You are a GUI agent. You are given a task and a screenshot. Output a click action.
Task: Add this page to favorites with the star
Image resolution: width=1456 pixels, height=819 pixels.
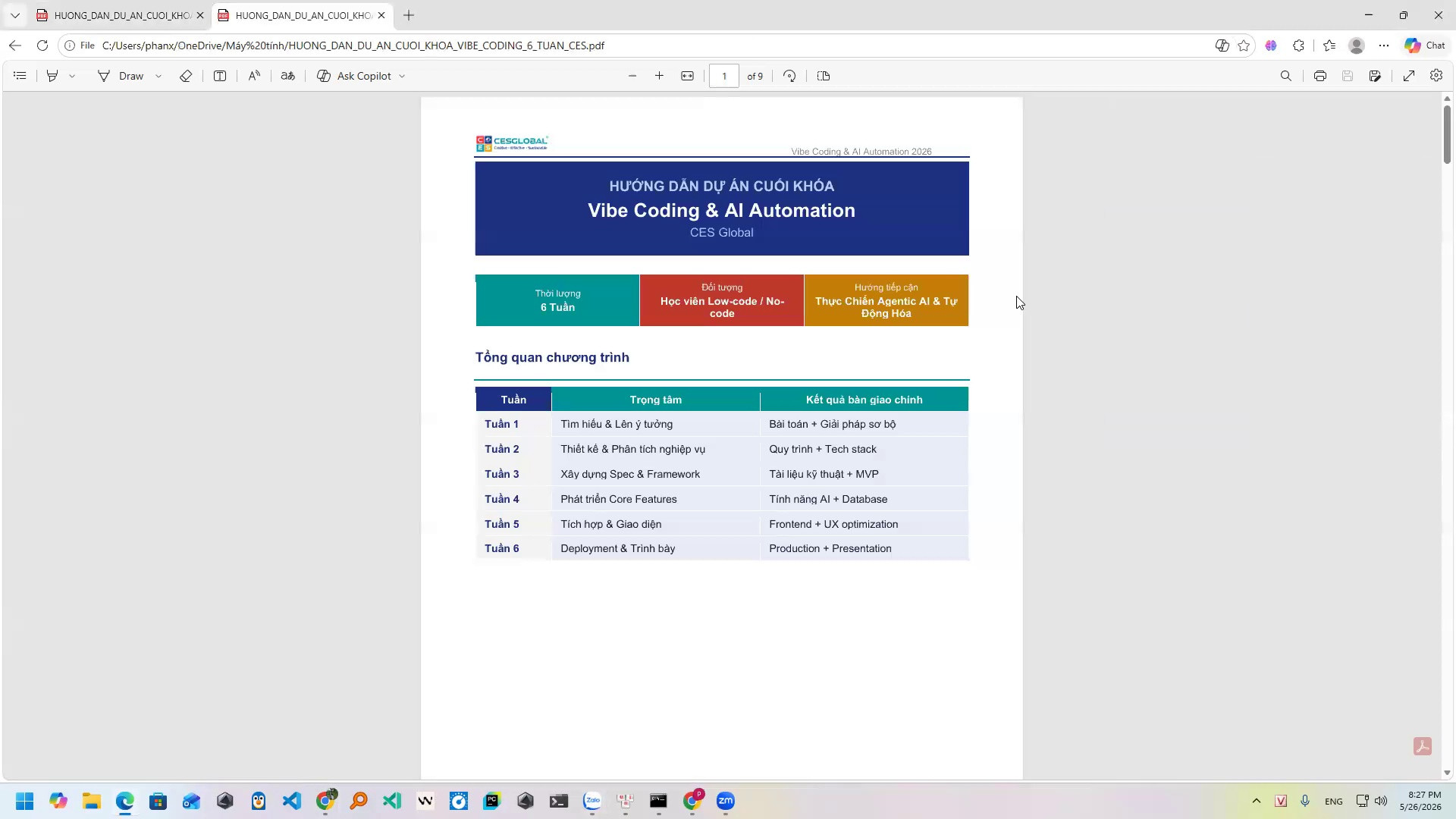tap(1244, 45)
